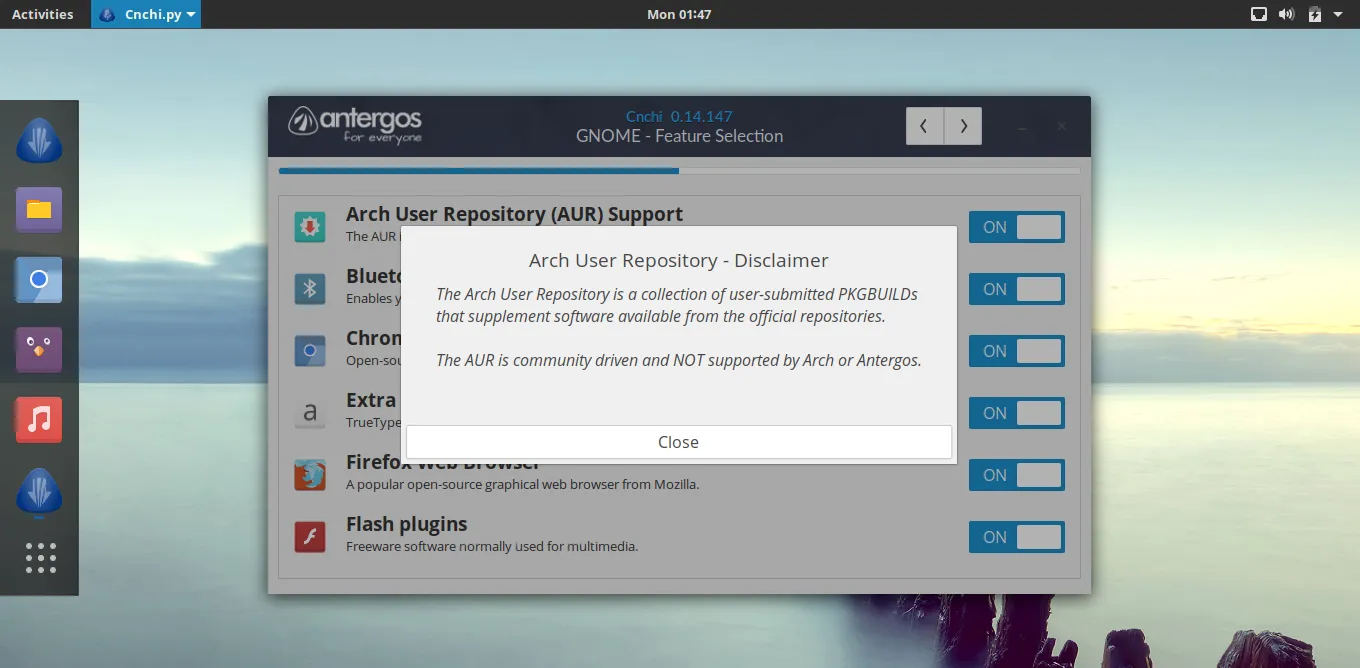The height and width of the screenshot is (668, 1360).
Task: Open the Activities overview
Action: 42,14
